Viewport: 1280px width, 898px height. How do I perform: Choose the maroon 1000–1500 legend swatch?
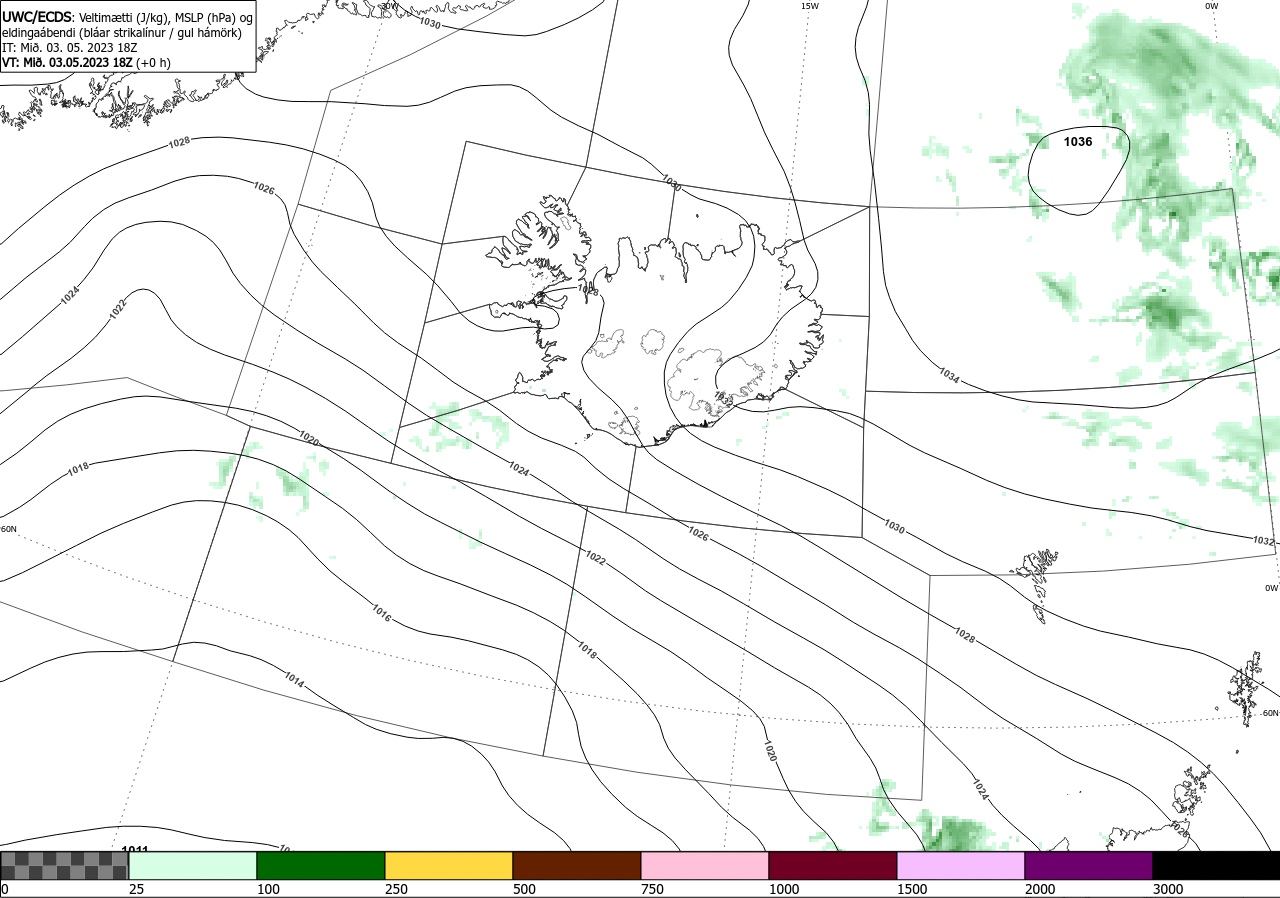click(x=833, y=865)
